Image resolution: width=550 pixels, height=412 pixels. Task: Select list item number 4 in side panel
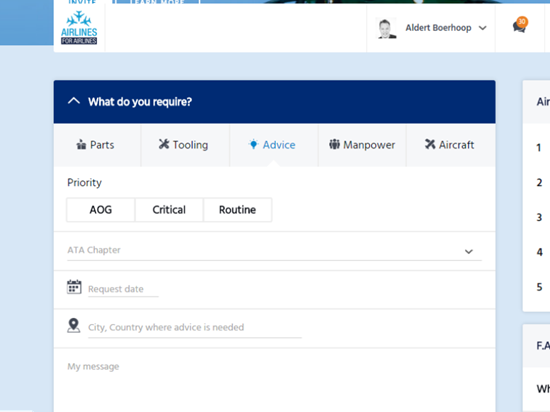(x=539, y=252)
